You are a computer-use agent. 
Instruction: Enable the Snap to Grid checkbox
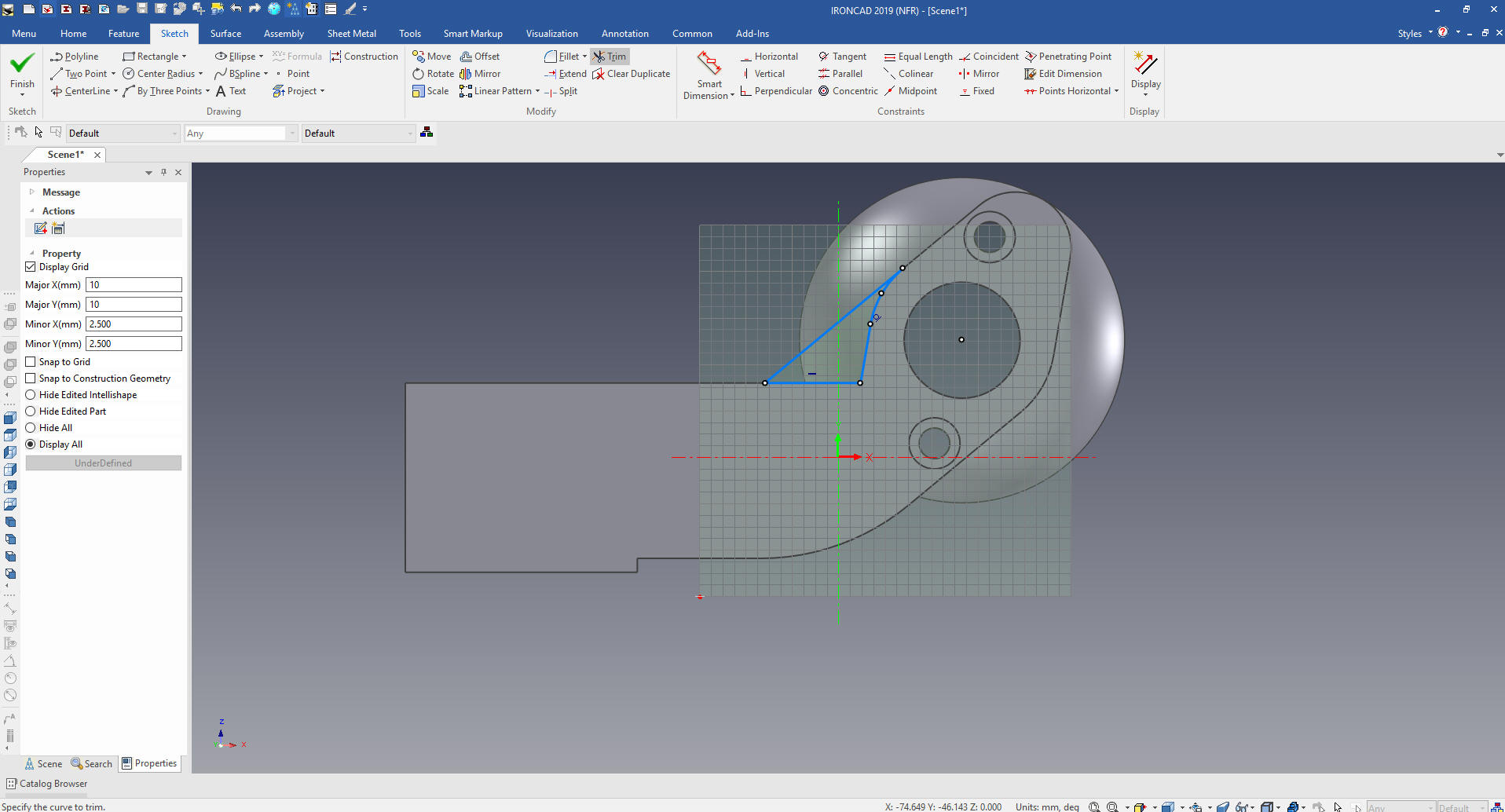point(31,362)
